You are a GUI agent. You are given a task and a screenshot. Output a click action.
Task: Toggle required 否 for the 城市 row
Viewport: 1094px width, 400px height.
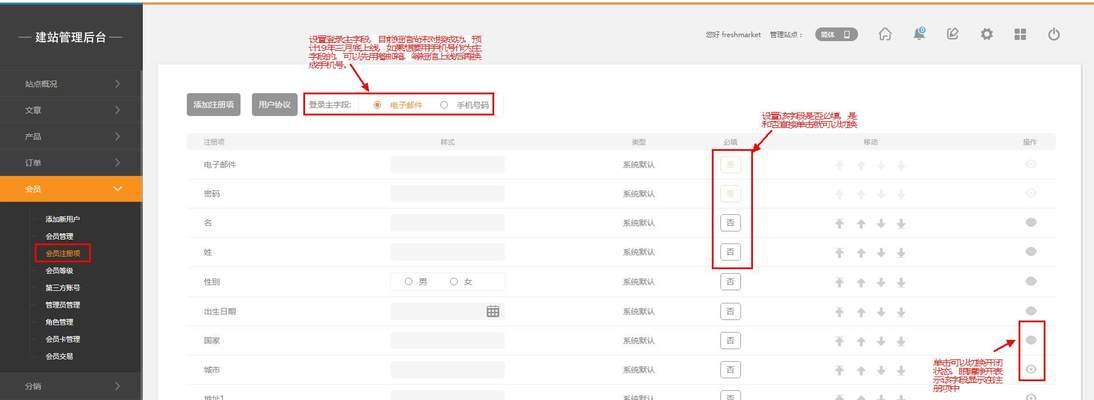coord(730,369)
